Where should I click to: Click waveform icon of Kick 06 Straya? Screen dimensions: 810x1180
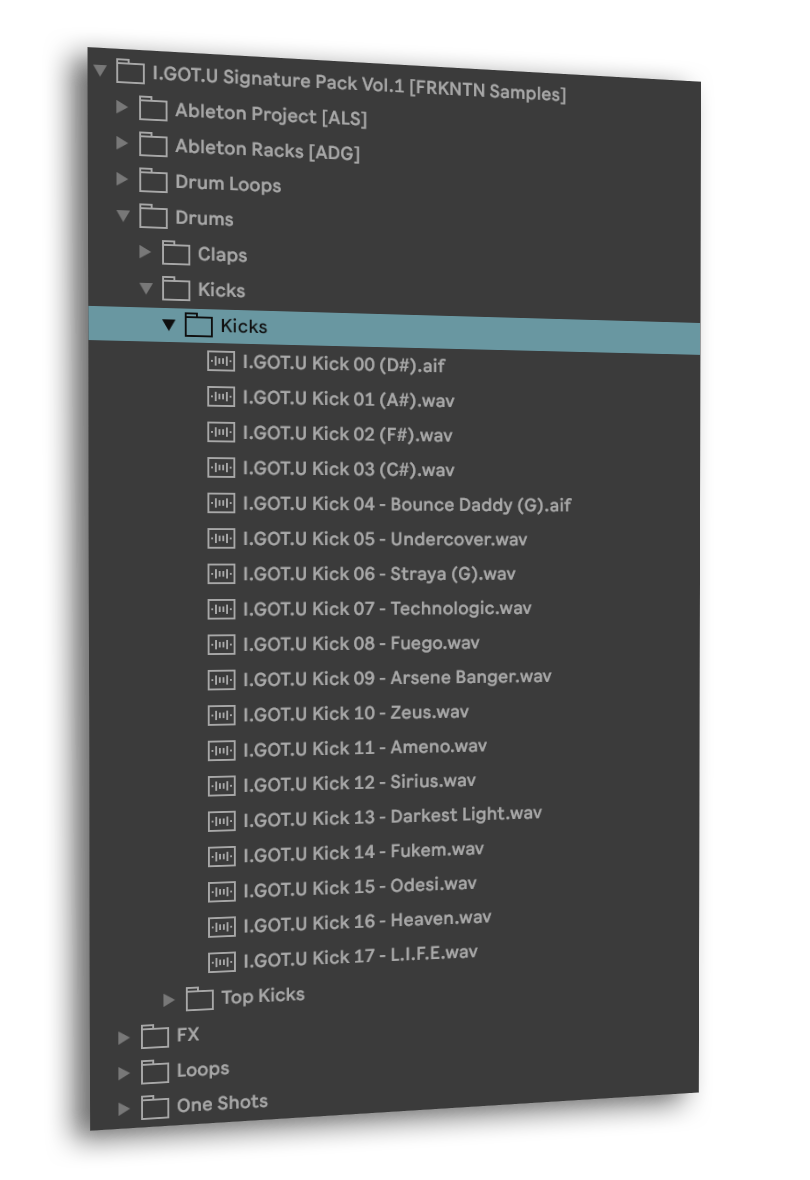click(221, 573)
